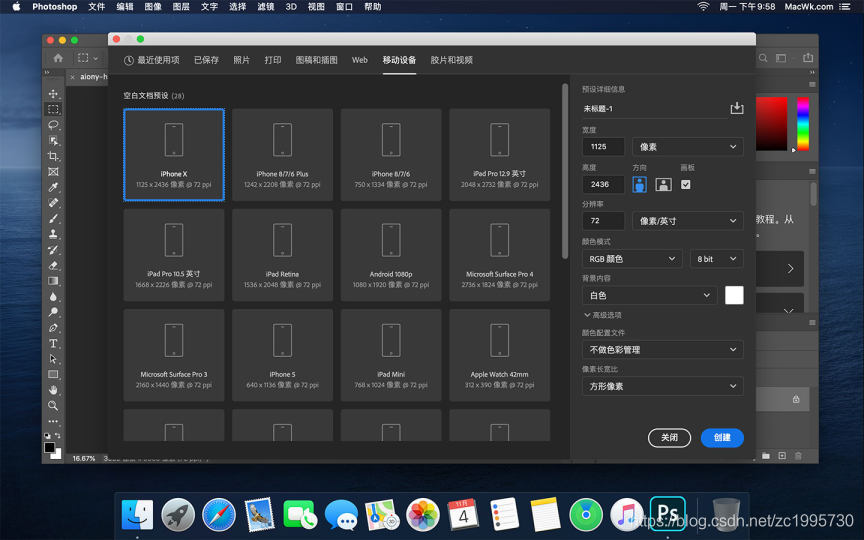Switch to the 图稿和插图 tab
The image size is (864, 540).
316,60
